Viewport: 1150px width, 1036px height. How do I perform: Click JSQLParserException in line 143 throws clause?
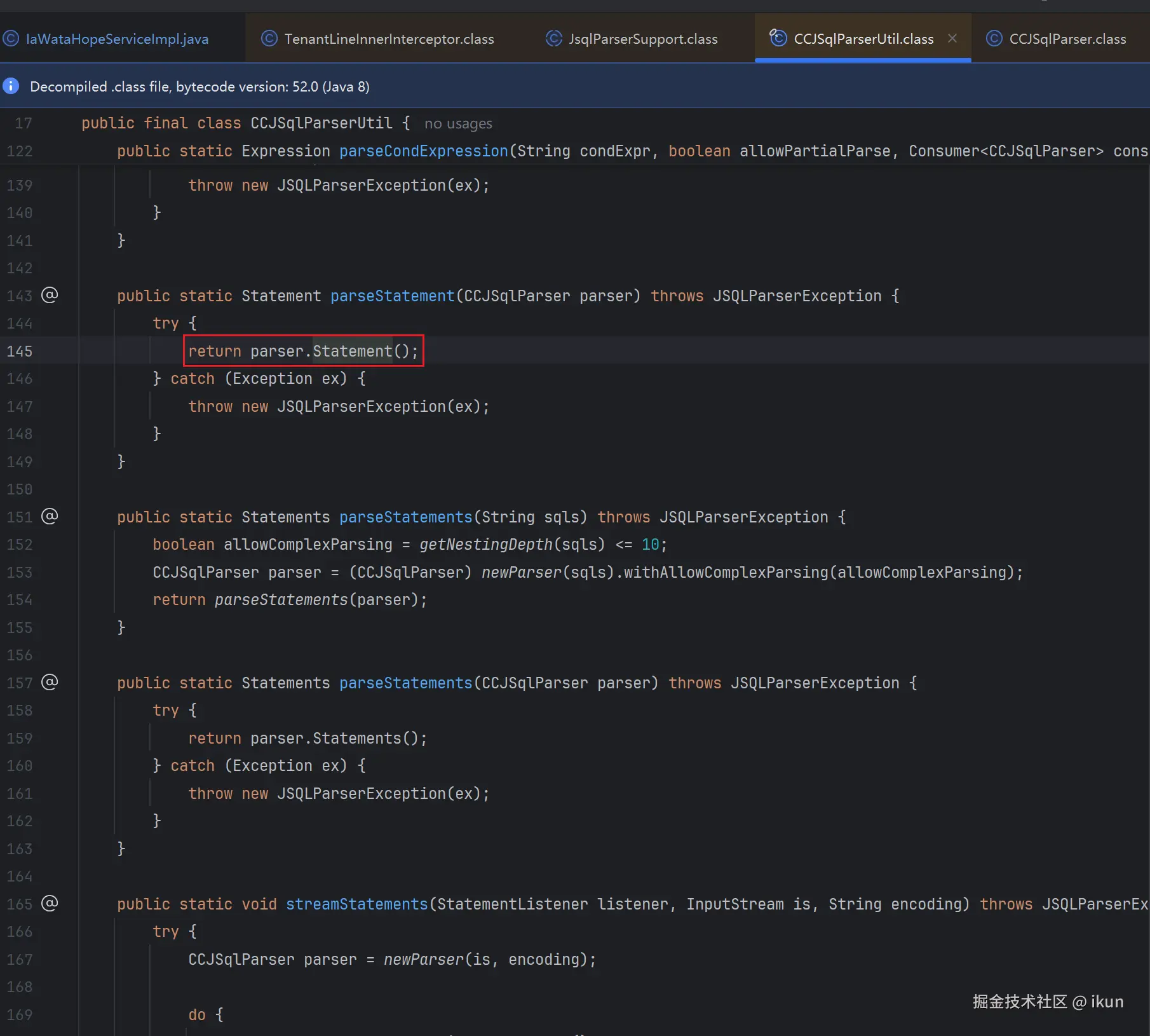click(797, 296)
